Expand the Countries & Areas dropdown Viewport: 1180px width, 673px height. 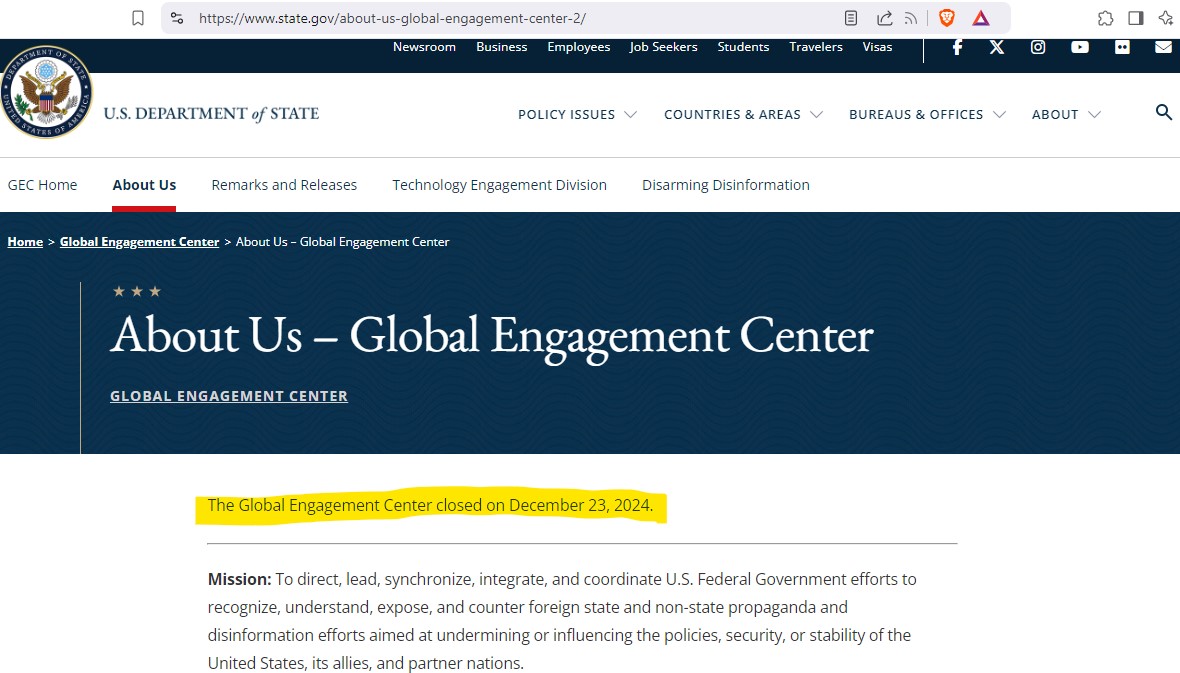click(743, 115)
